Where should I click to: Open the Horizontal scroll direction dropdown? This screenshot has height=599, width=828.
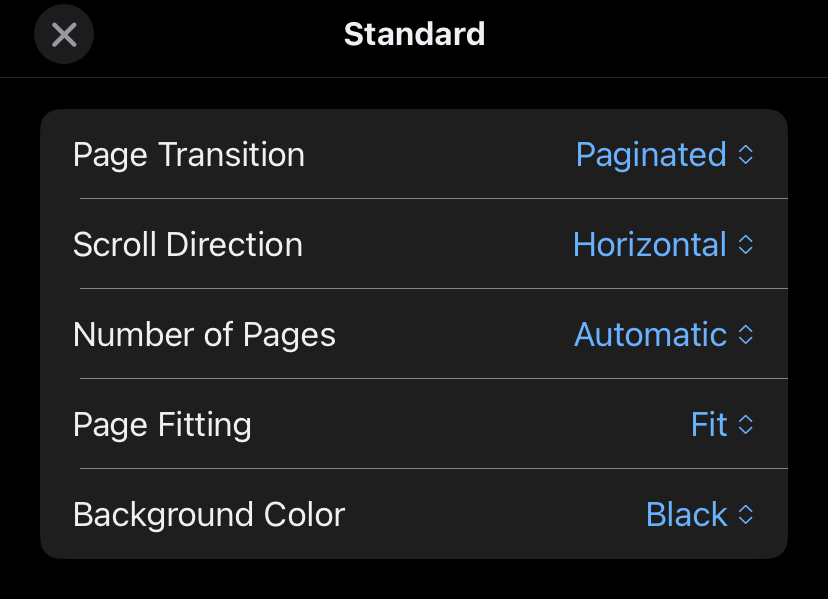pos(663,245)
